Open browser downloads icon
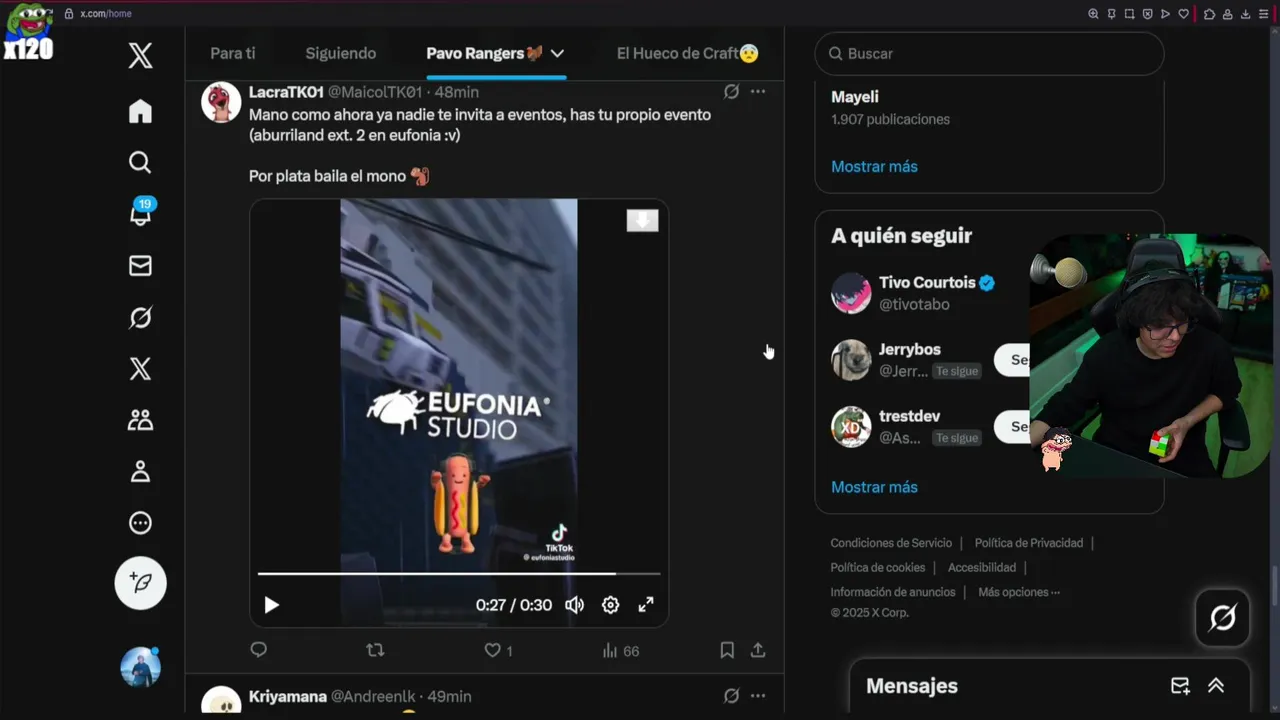 tap(1245, 14)
